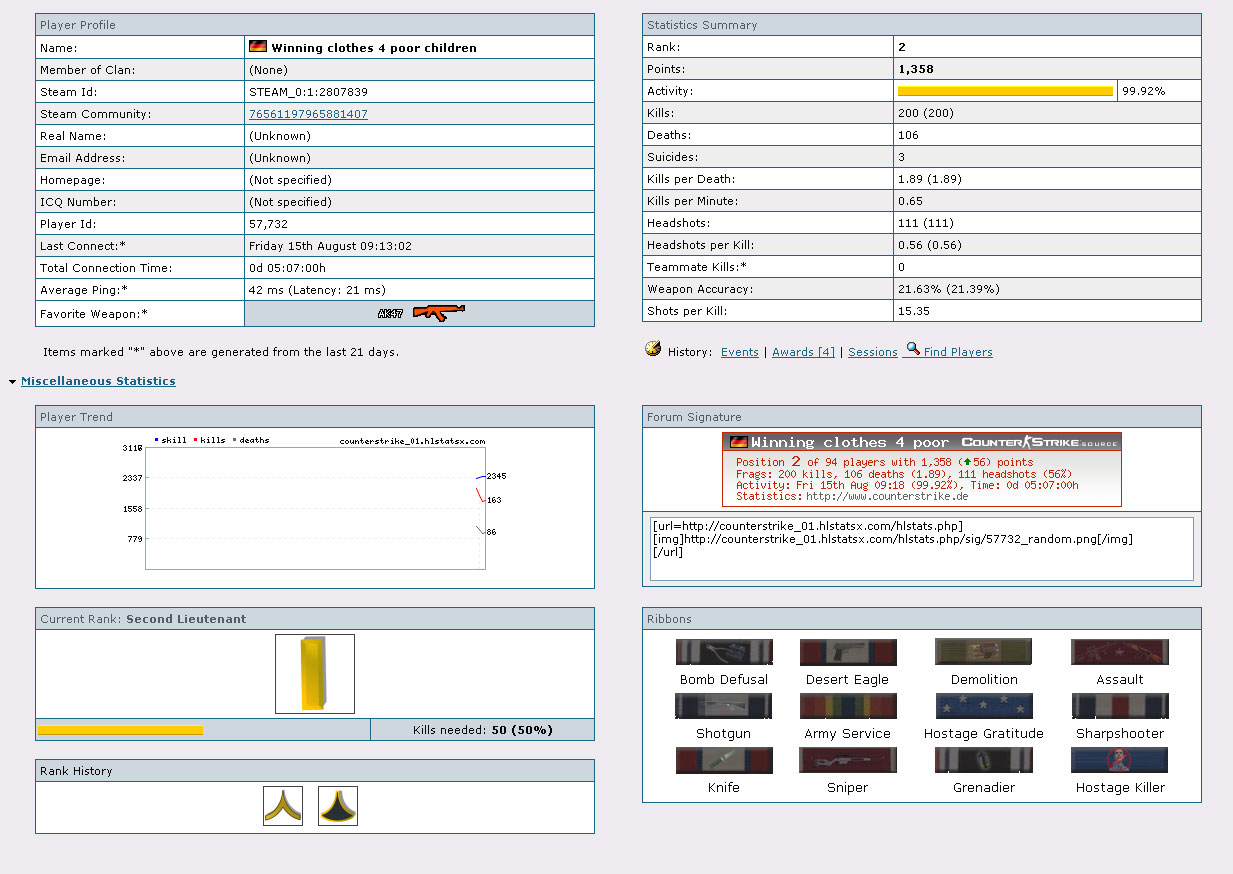Image resolution: width=1233 pixels, height=874 pixels.
Task: Click the Second Lieutenant rank insignia image
Action: coord(315,673)
